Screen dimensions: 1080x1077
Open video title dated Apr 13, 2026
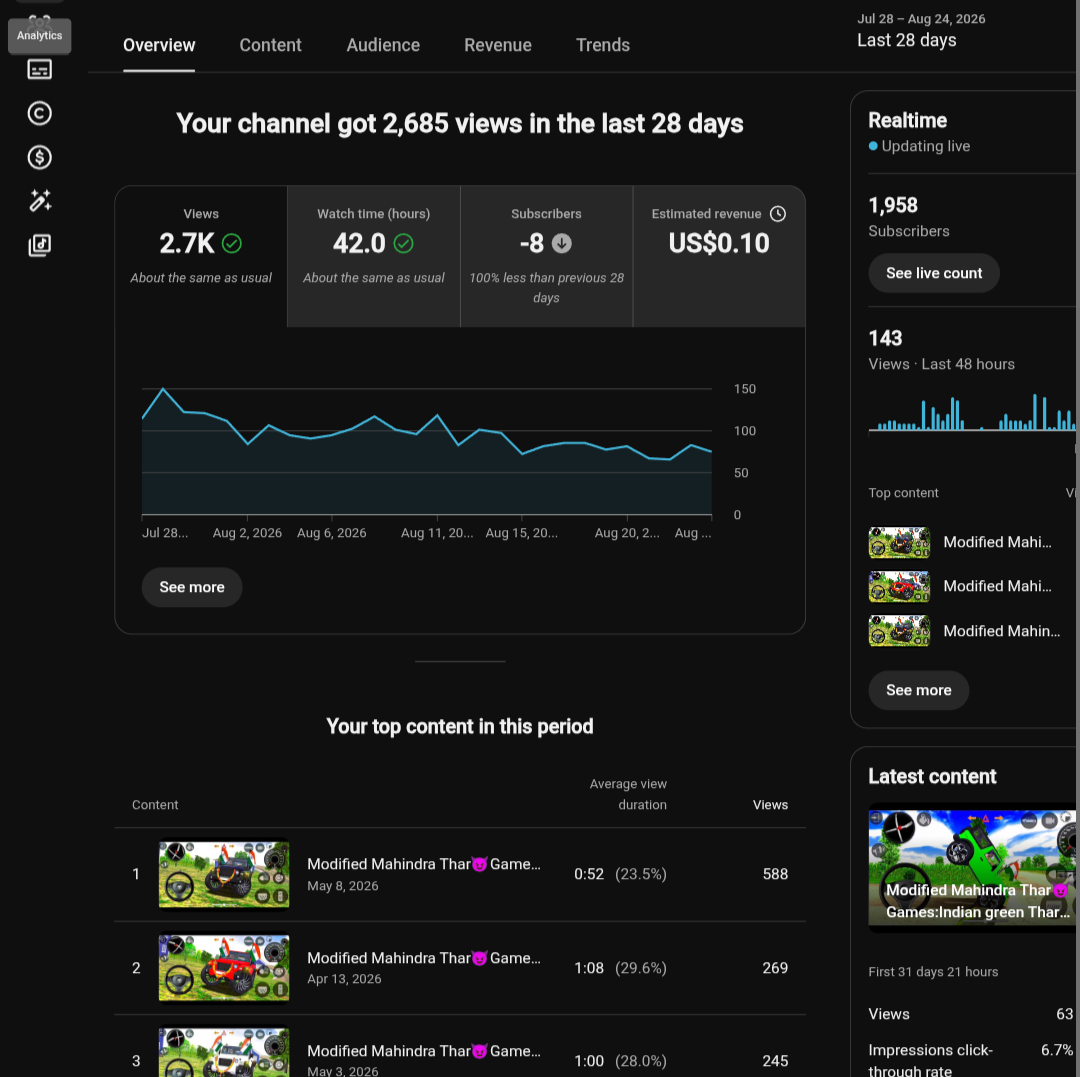[424, 957]
